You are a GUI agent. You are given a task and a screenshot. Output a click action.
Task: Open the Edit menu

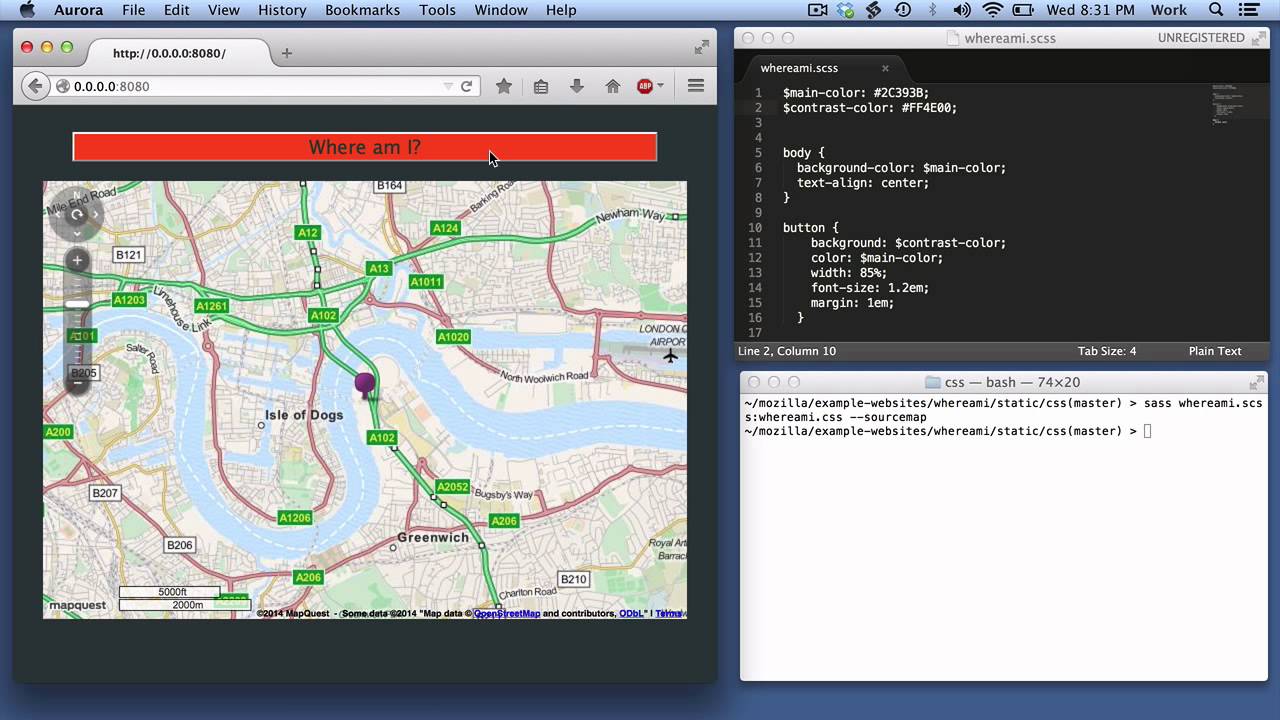pyautogui.click(x=177, y=10)
